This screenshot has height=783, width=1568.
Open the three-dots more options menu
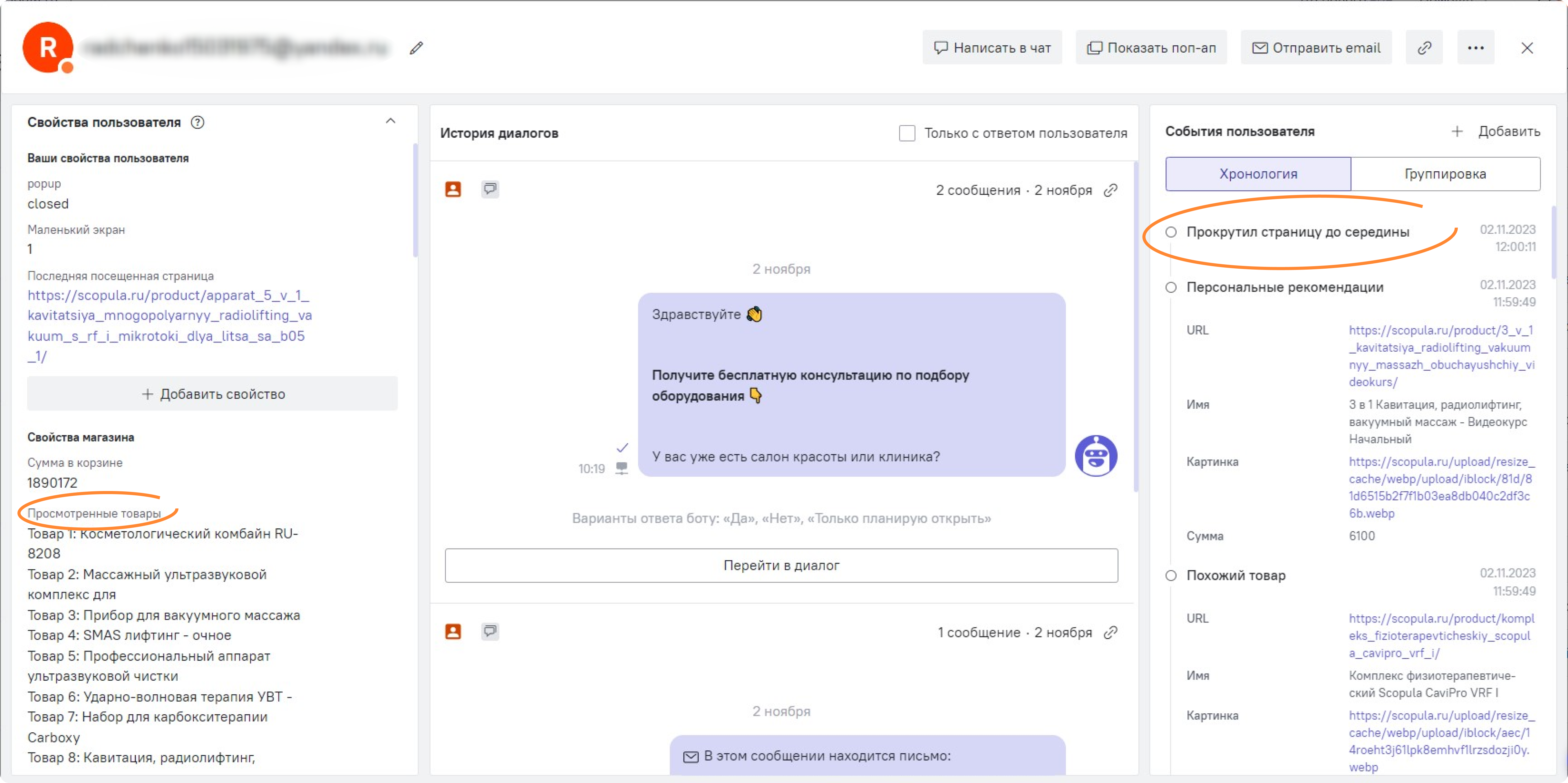(1475, 48)
